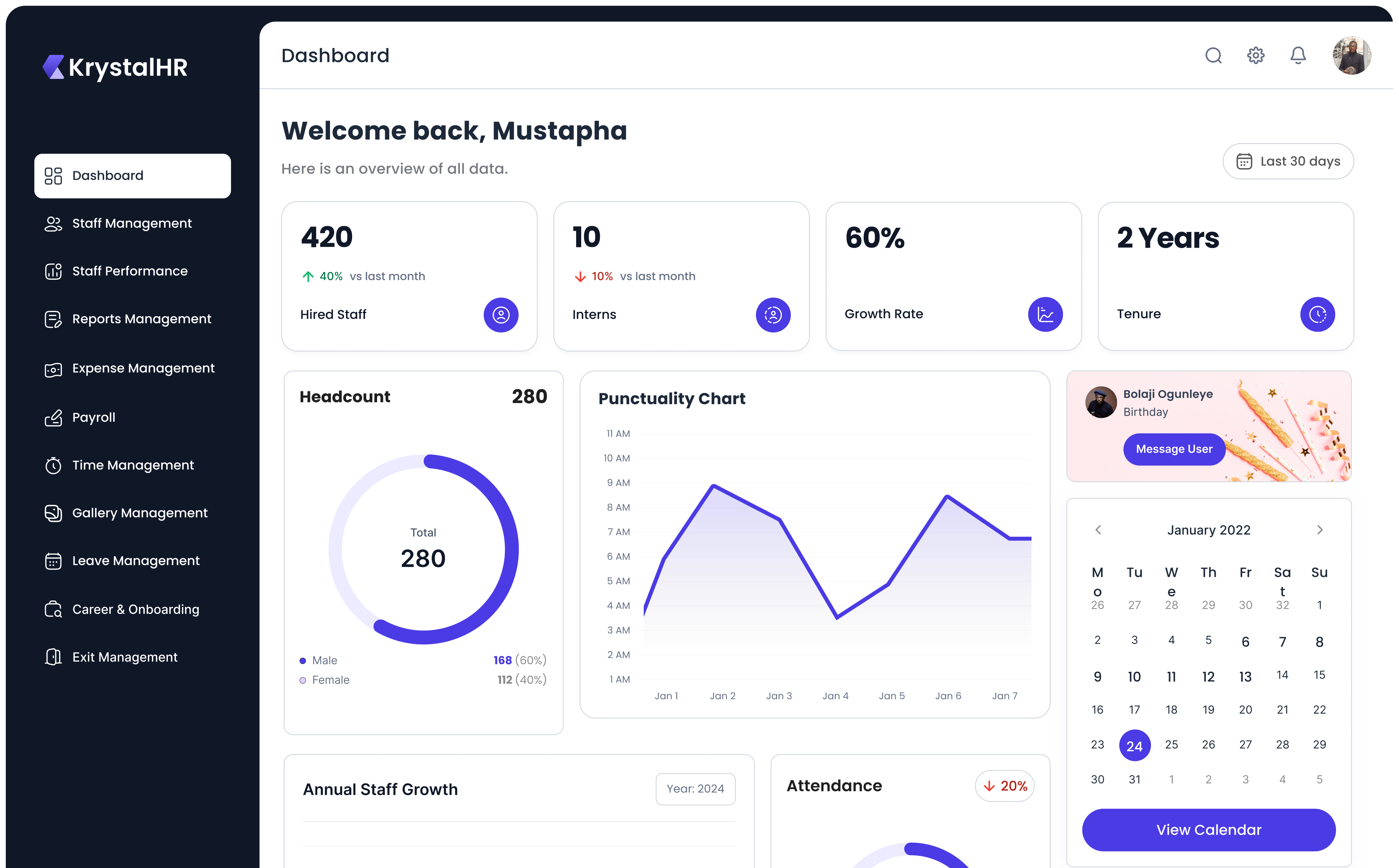
Task: Open notifications bell icon
Action: 1298,56
